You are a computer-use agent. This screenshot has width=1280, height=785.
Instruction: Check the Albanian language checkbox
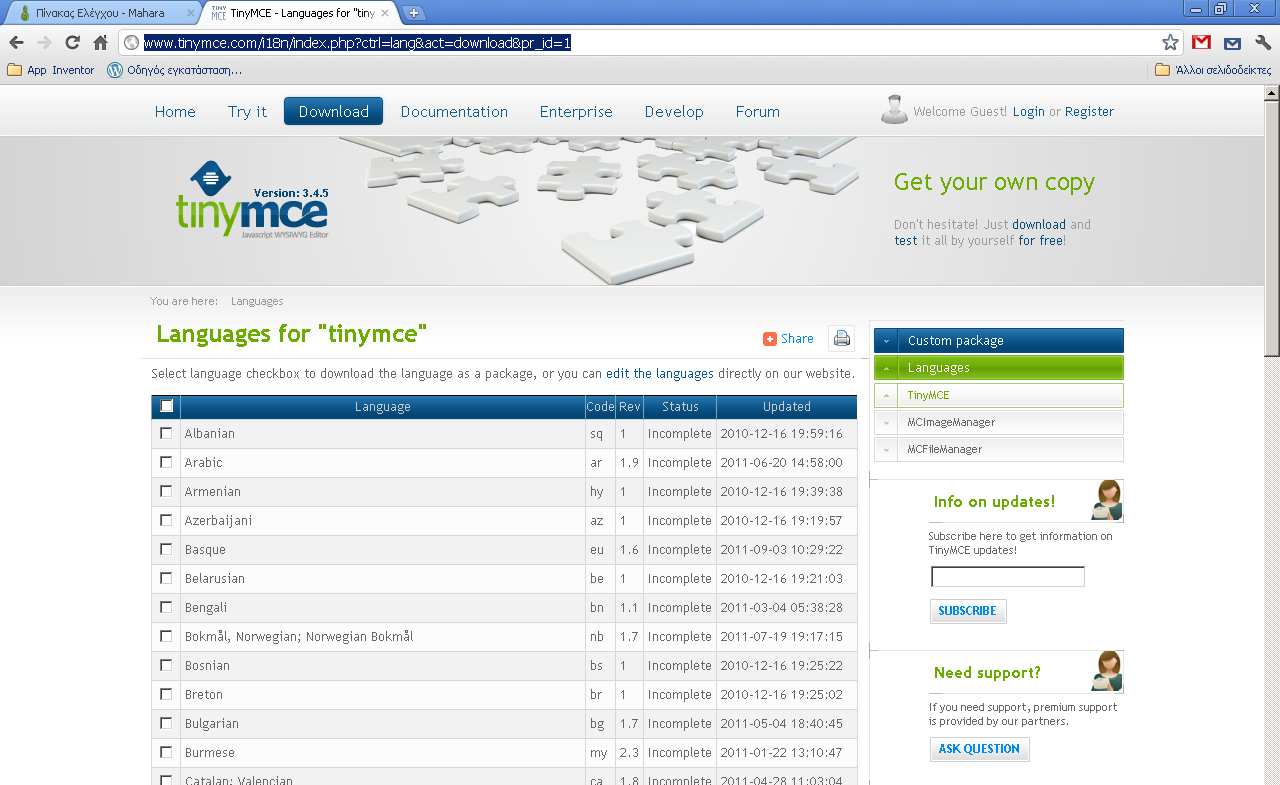166,433
